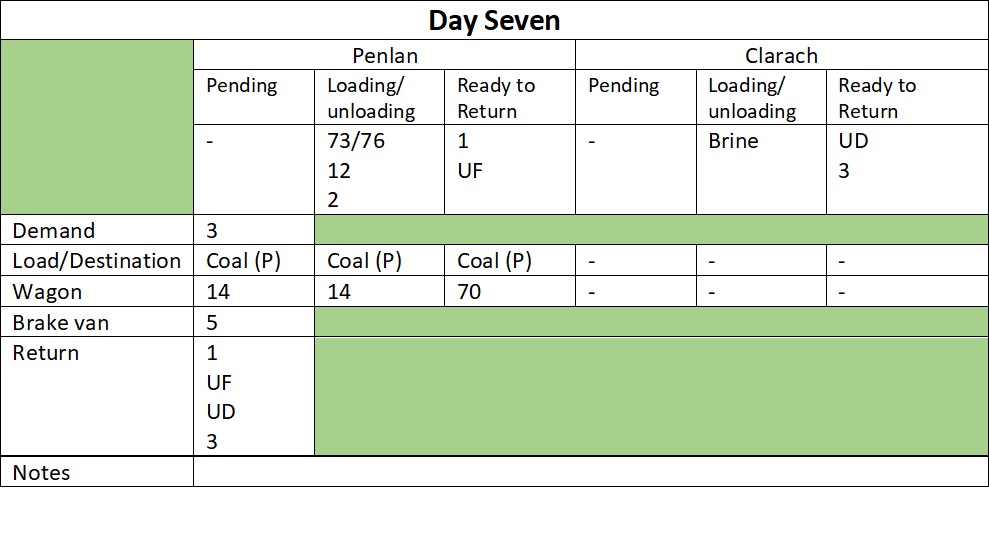Click the cell containing 73/76

[x=379, y=169]
